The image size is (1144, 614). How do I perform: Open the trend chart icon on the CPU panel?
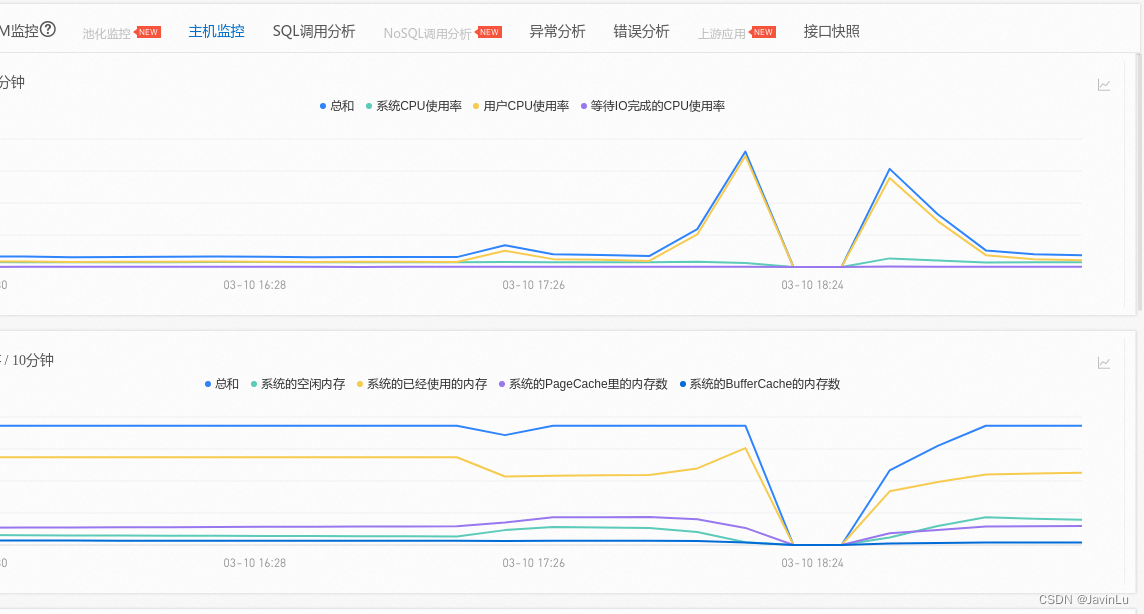coord(1104,85)
